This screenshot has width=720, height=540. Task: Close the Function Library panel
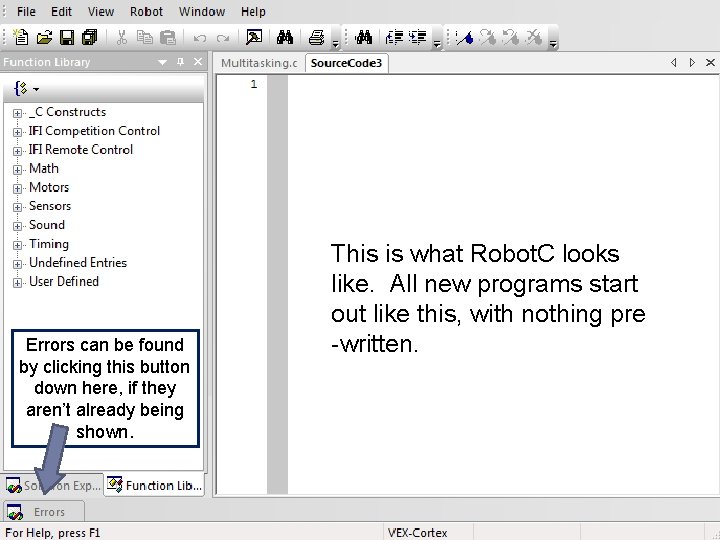coord(198,62)
